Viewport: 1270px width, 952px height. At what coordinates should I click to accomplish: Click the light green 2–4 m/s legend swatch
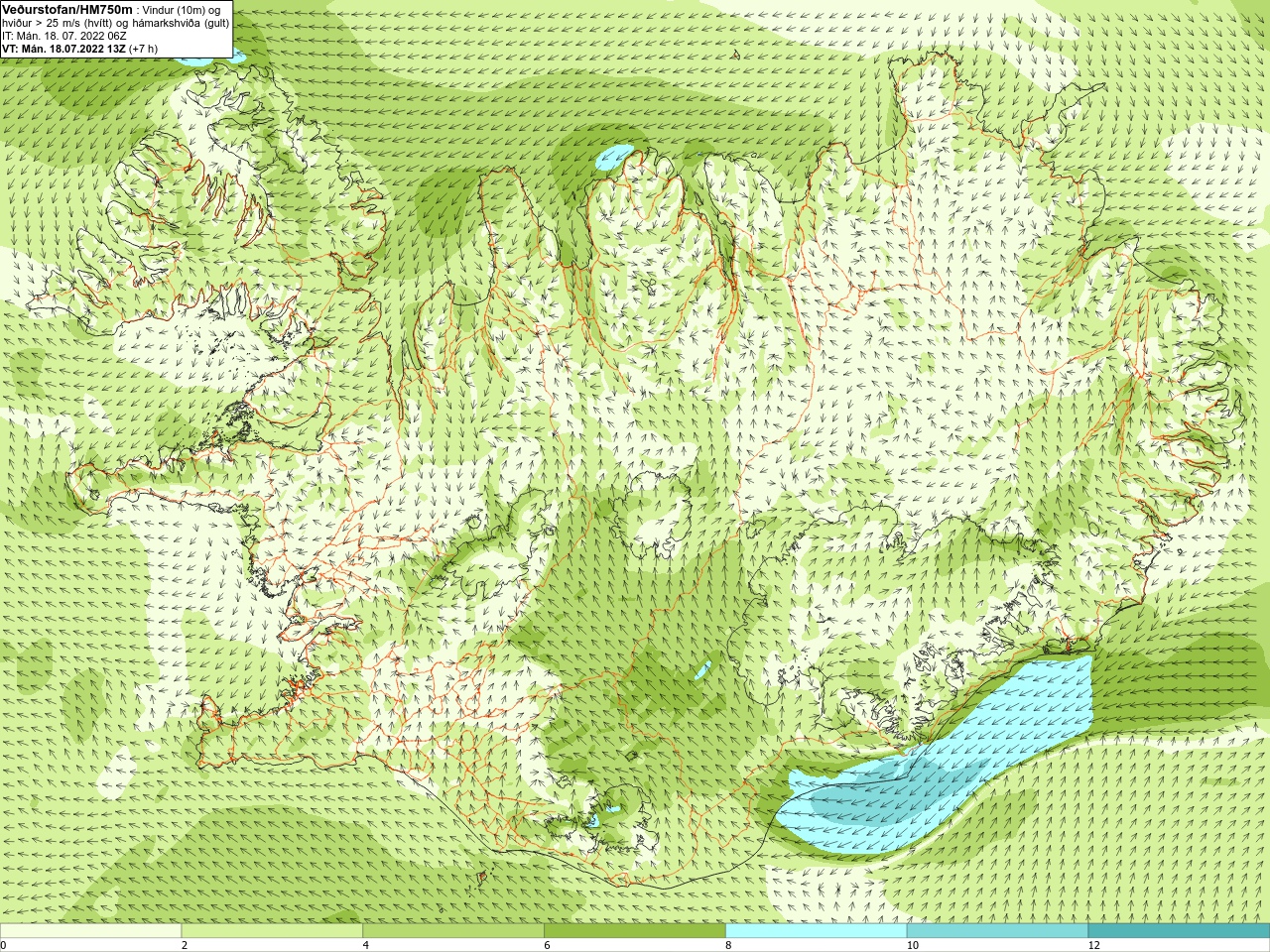[x=272, y=931]
